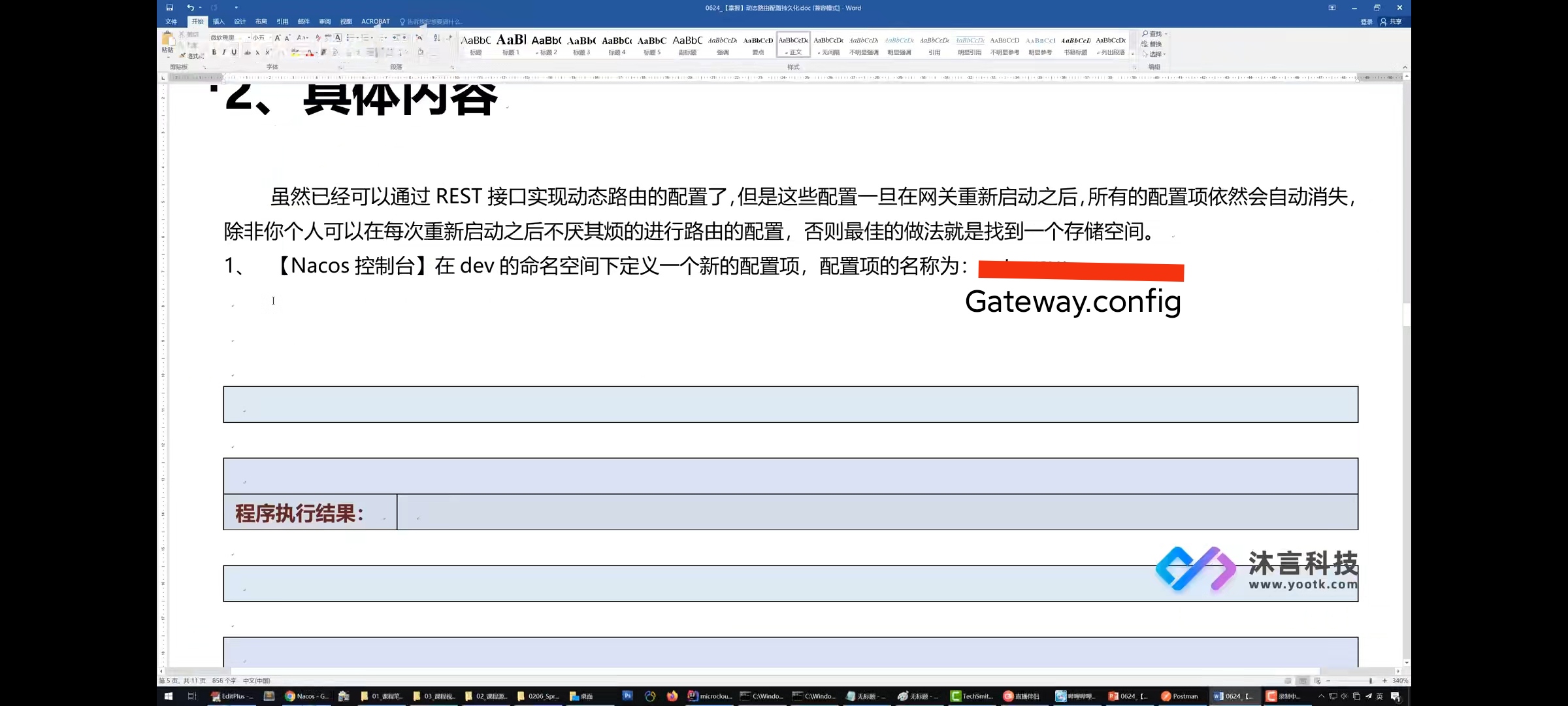Switch to the 布局 (Layout) tab

[x=261, y=22]
